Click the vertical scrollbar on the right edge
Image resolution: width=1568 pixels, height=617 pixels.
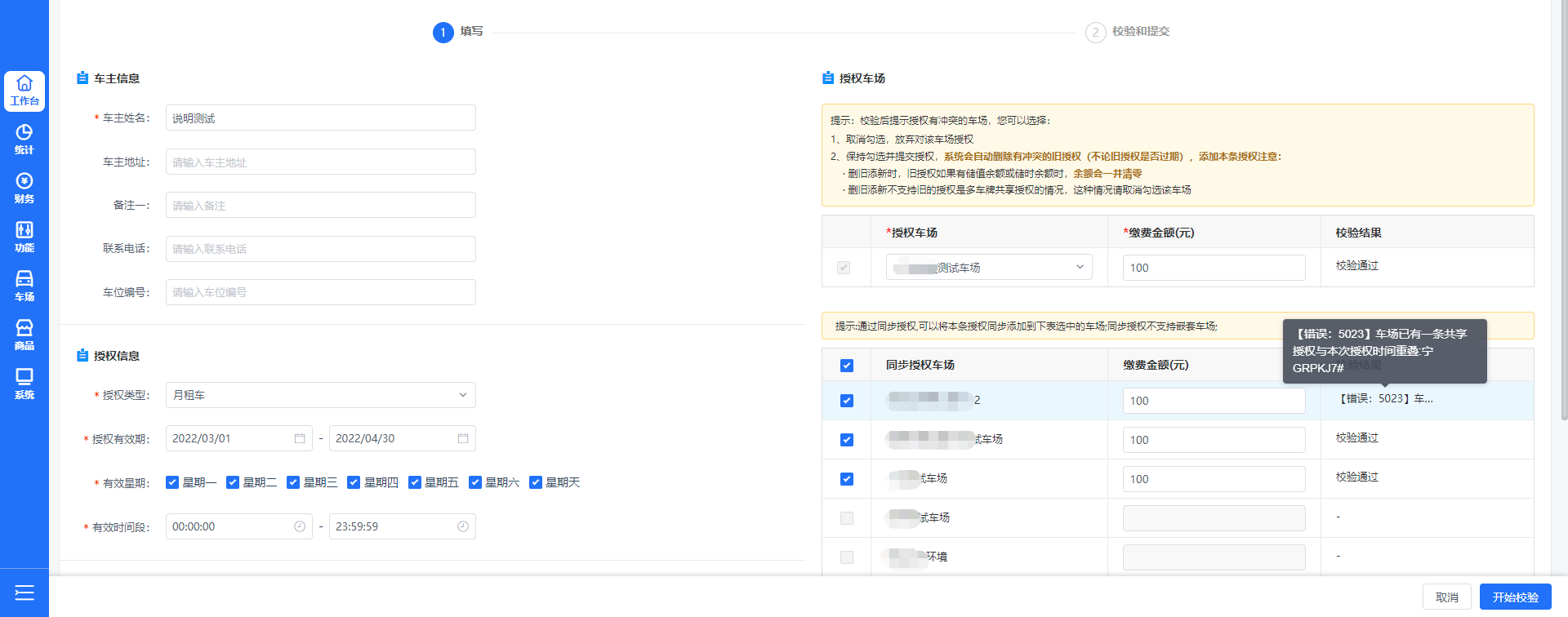[1563, 212]
